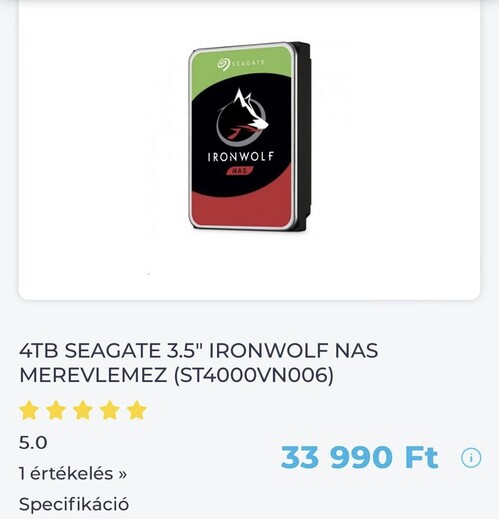Image resolution: width=499 pixels, height=519 pixels.
Task: Click the wolf emblem on the drive
Action: pos(242,117)
